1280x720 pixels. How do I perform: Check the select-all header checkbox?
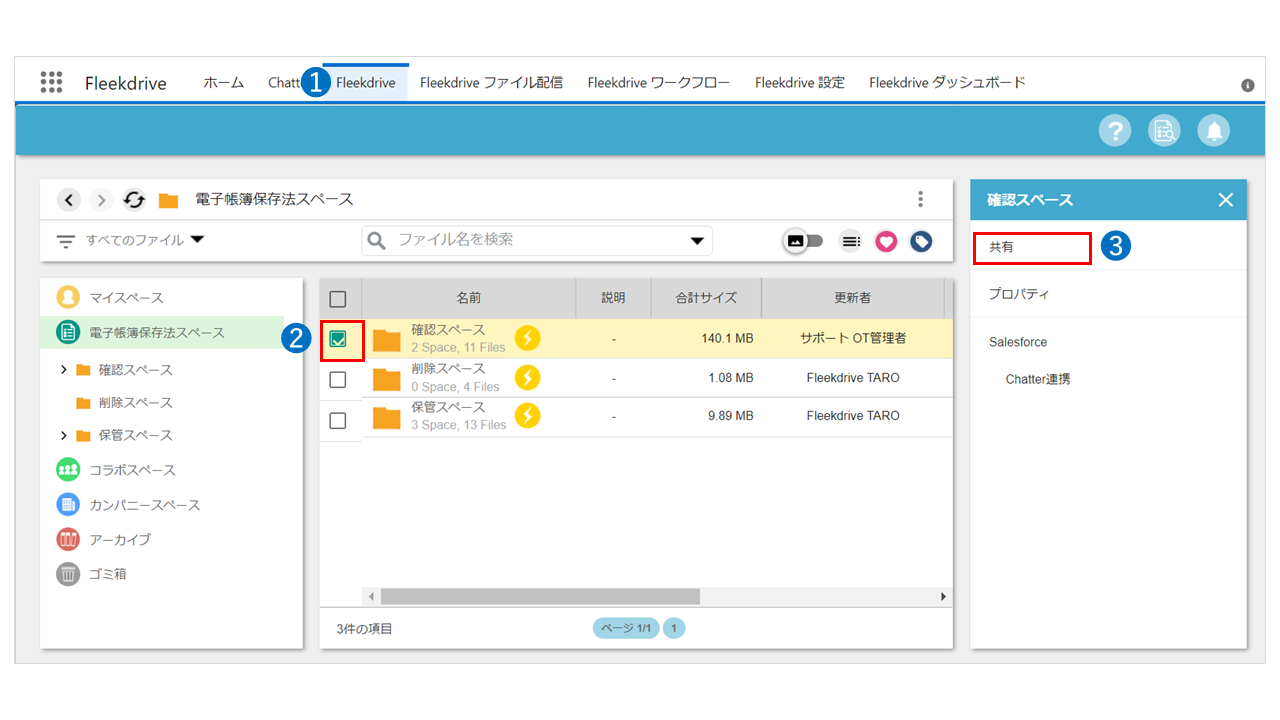[x=338, y=299]
